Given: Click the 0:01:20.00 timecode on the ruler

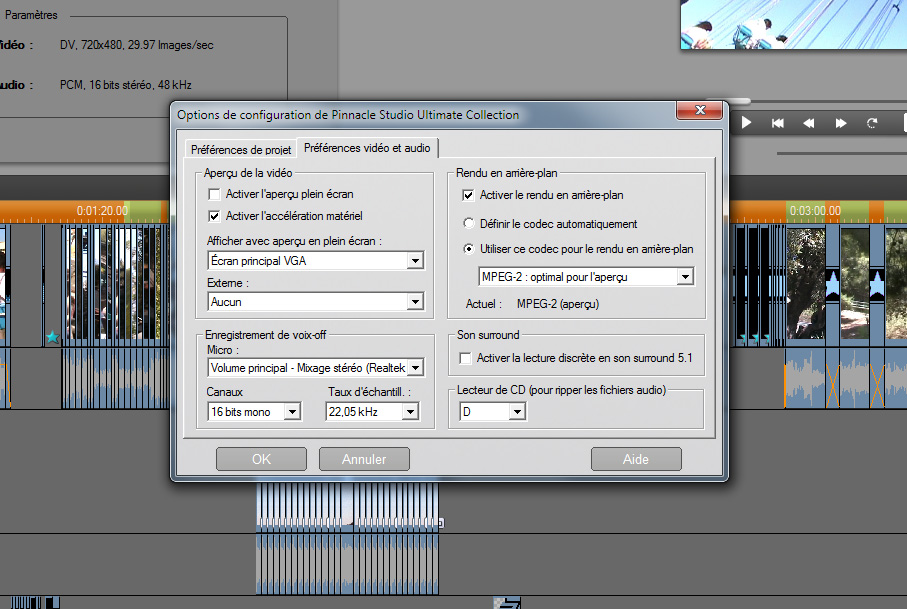Looking at the screenshot, I should click(102, 211).
